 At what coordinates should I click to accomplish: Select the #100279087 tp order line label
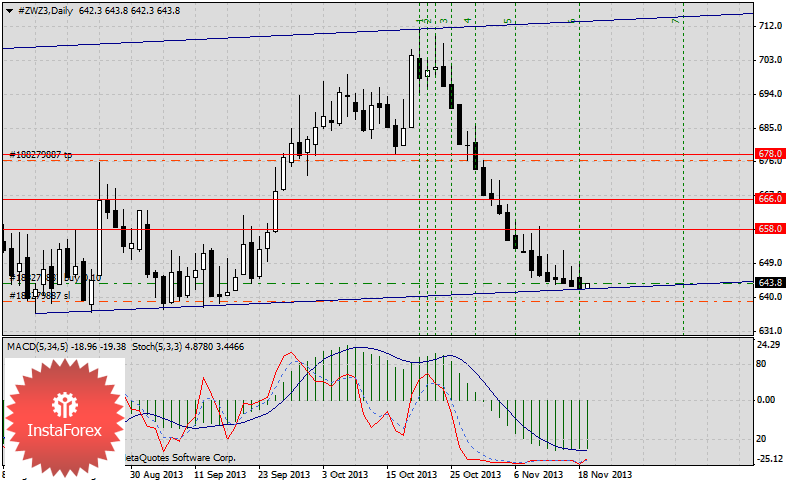pos(42,155)
